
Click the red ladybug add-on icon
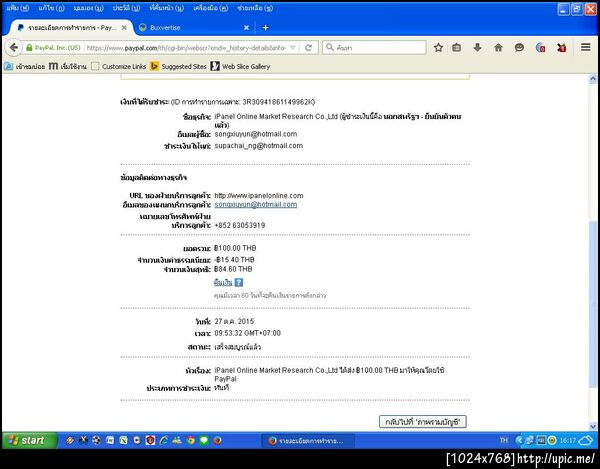561,47
